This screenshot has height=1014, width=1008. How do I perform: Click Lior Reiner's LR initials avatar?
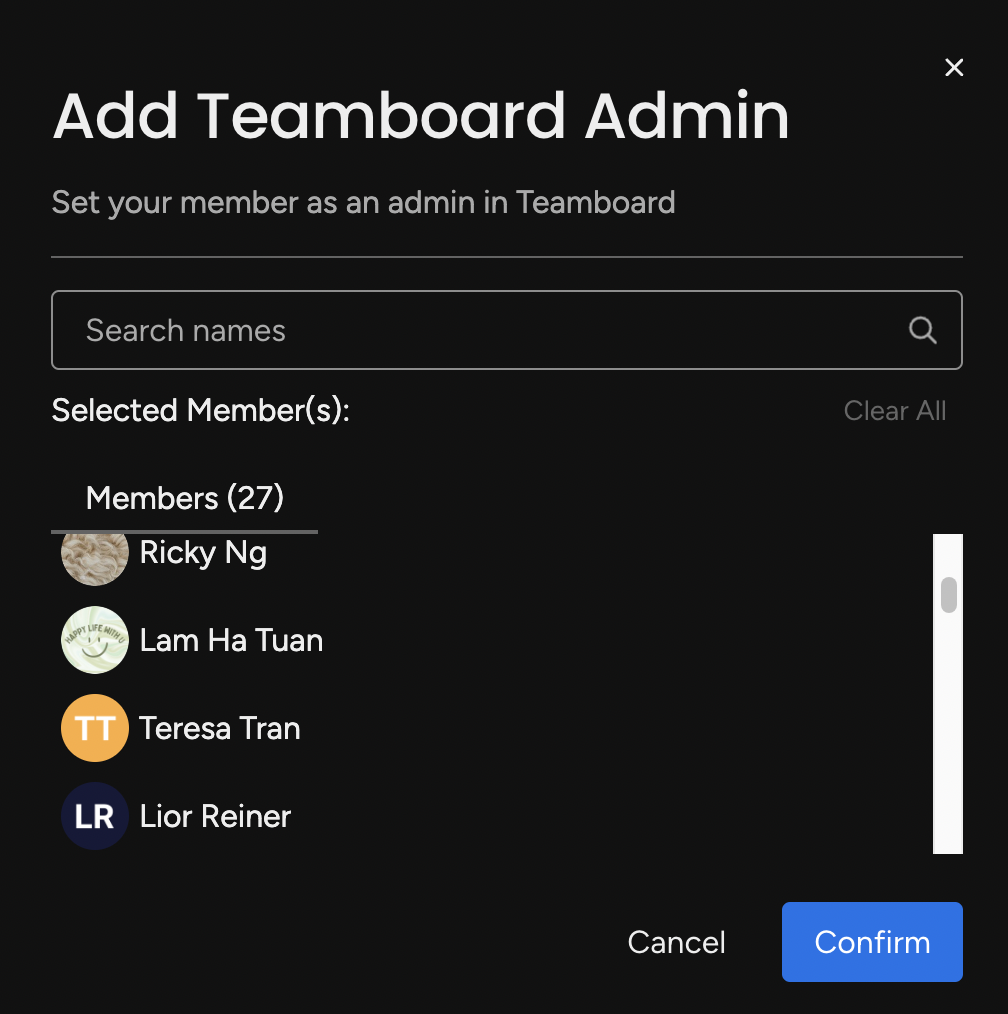[94, 816]
